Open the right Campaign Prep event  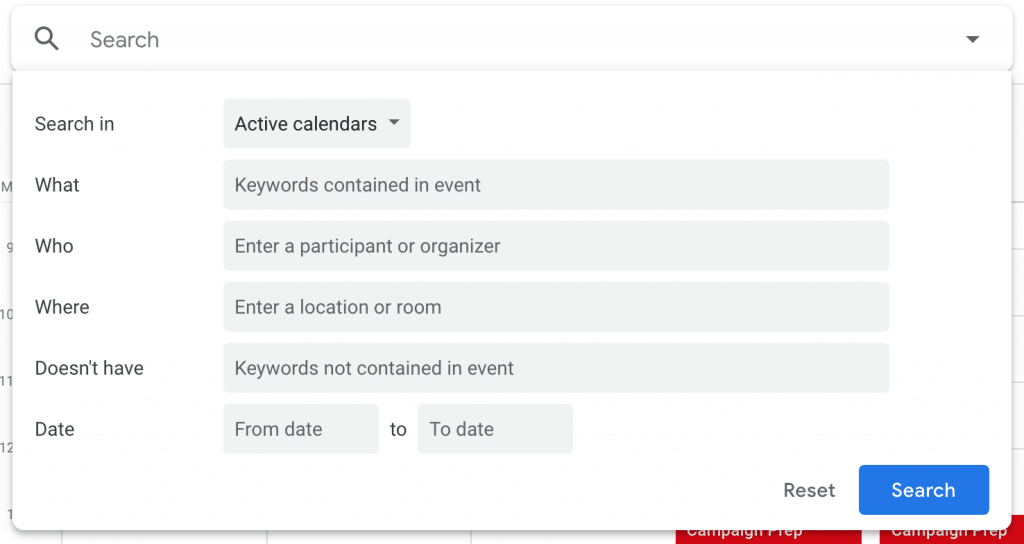click(948, 535)
